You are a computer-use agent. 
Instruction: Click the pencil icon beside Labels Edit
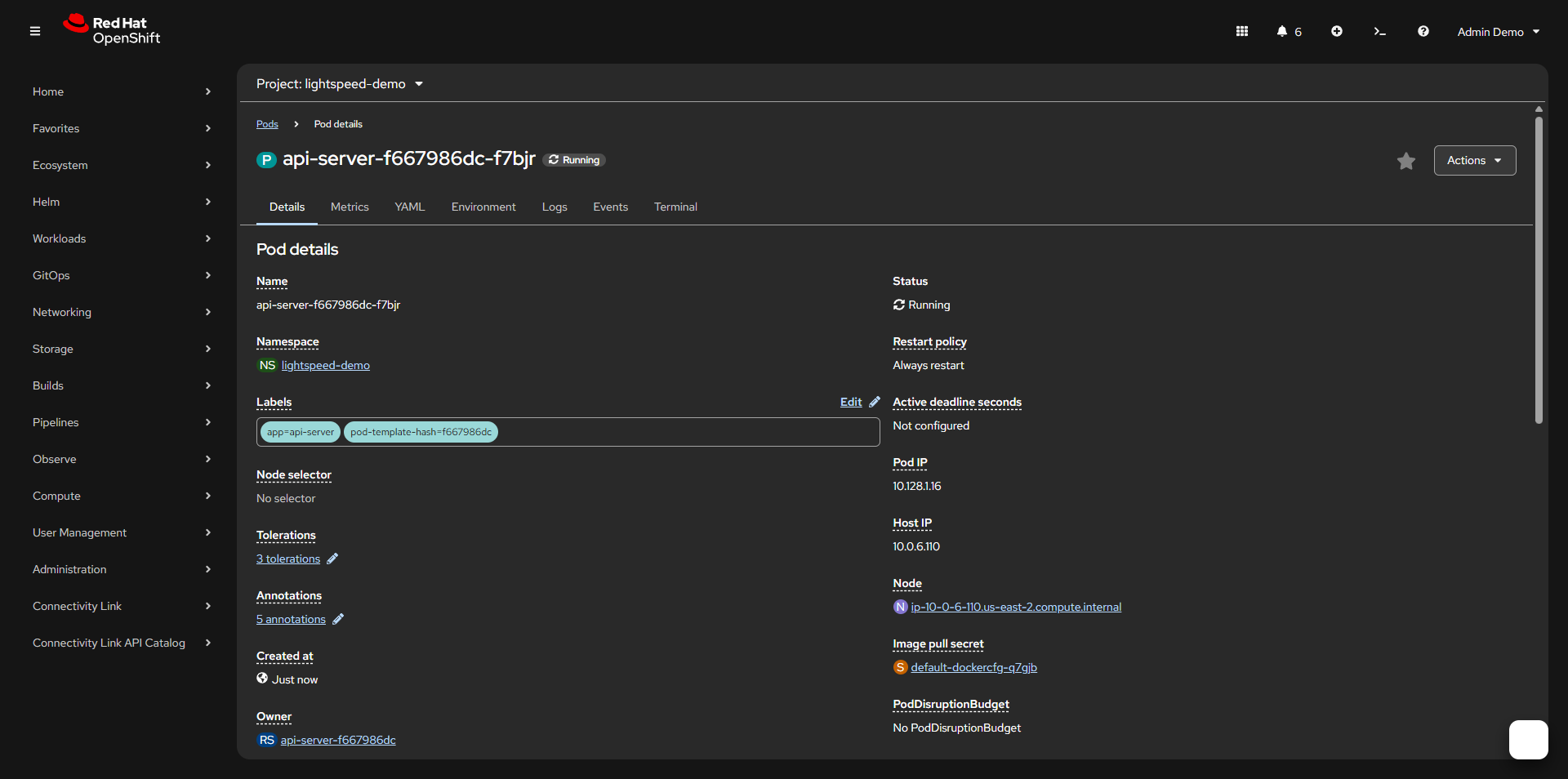[875, 402]
